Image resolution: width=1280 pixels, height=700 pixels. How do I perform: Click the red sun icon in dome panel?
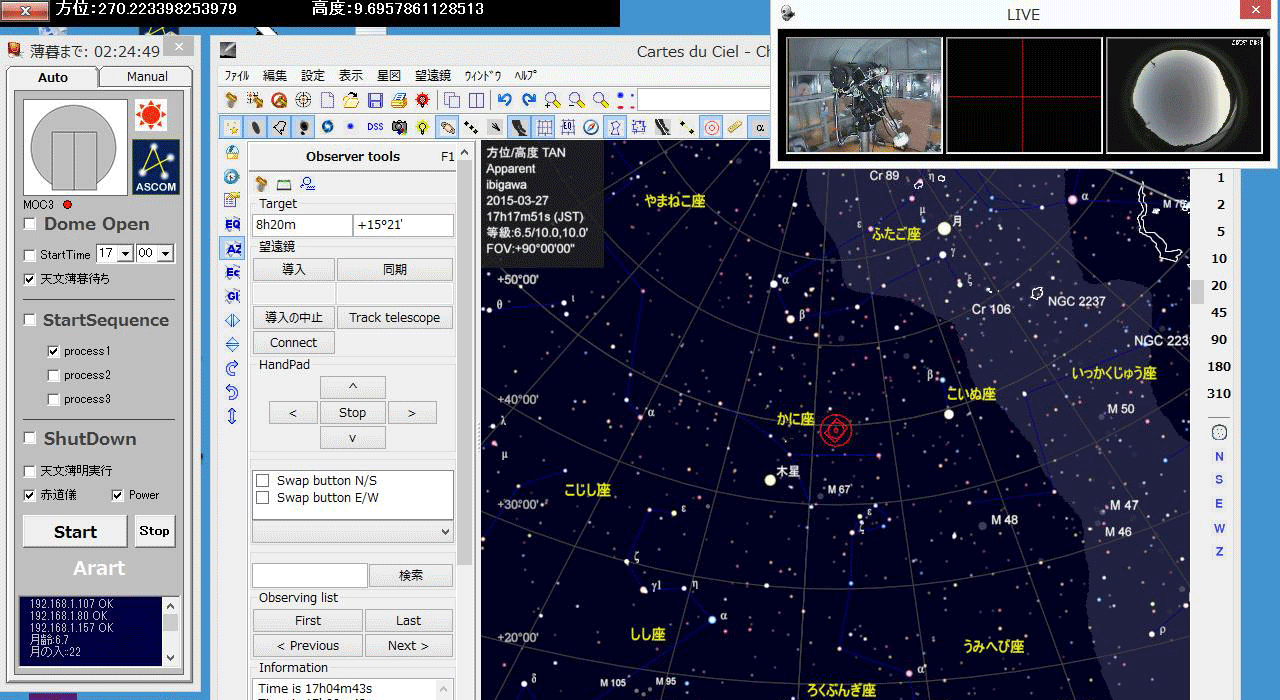pos(151,116)
